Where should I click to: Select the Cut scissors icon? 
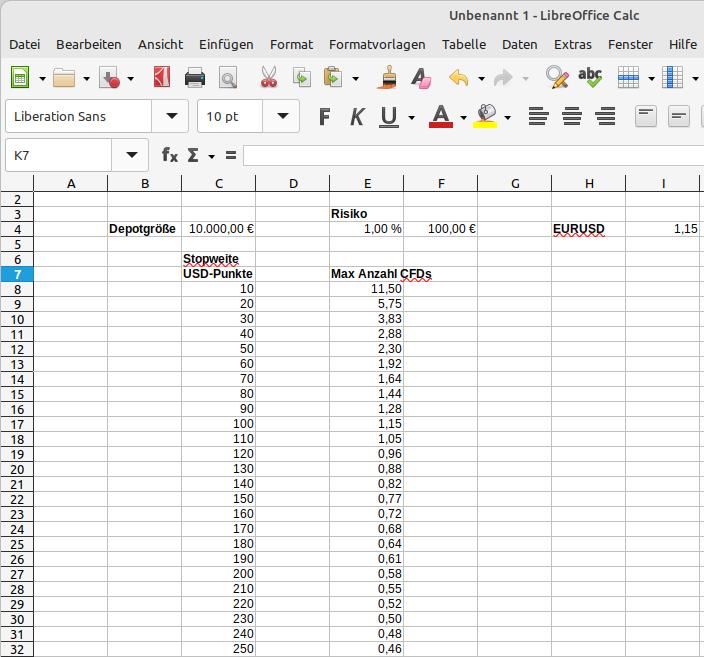point(268,77)
